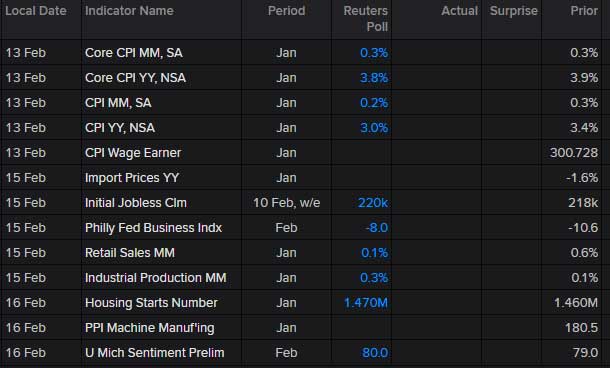Click the 15 Feb date for Import Prices YY
The width and height of the screenshot is (610, 368).
click(x=26, y=178)
